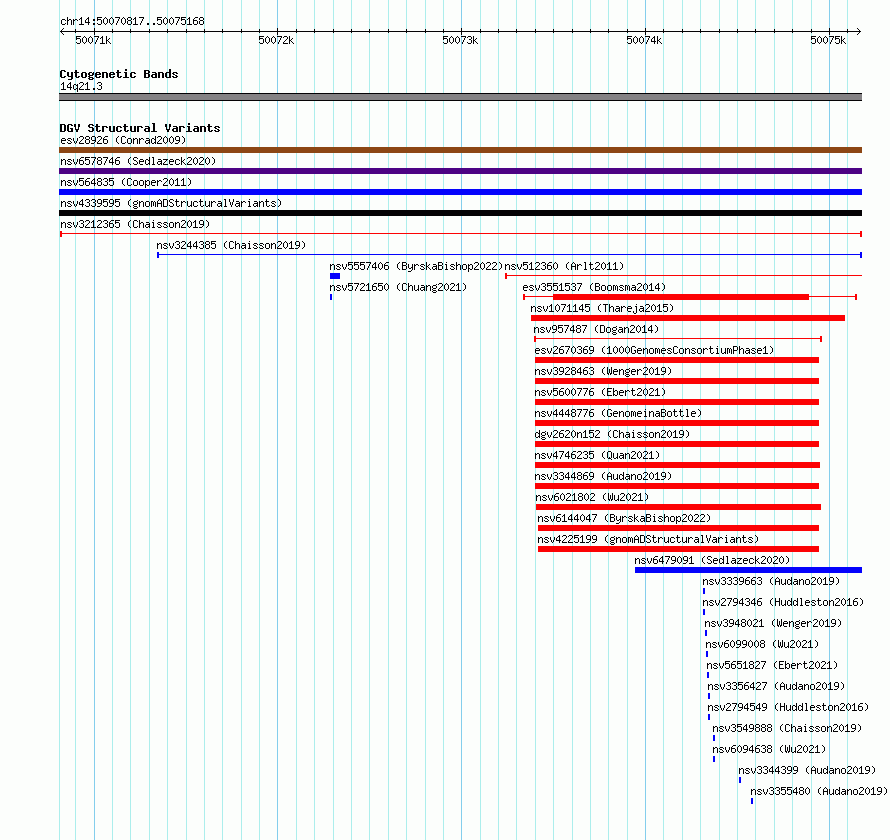Click the 50072k ruler tick label
Screen dimensions: 890x840
pos(276,40)
